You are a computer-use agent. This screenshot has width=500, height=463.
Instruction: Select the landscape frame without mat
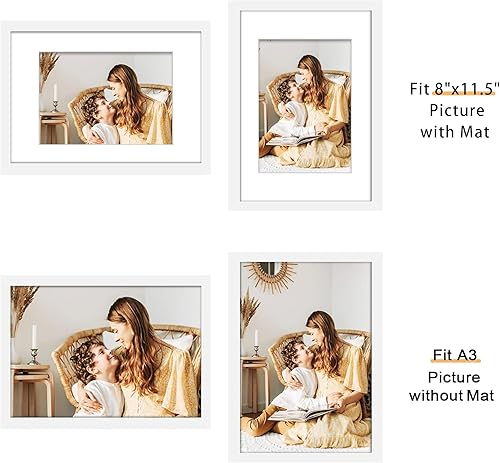point(105,352)
